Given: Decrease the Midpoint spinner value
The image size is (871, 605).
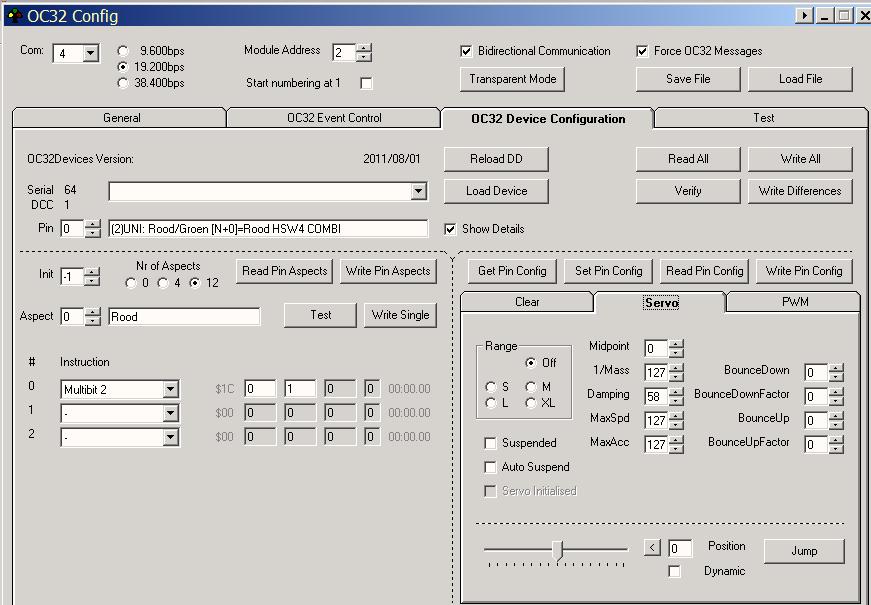Looking at the screenshot, I should 677,353.
